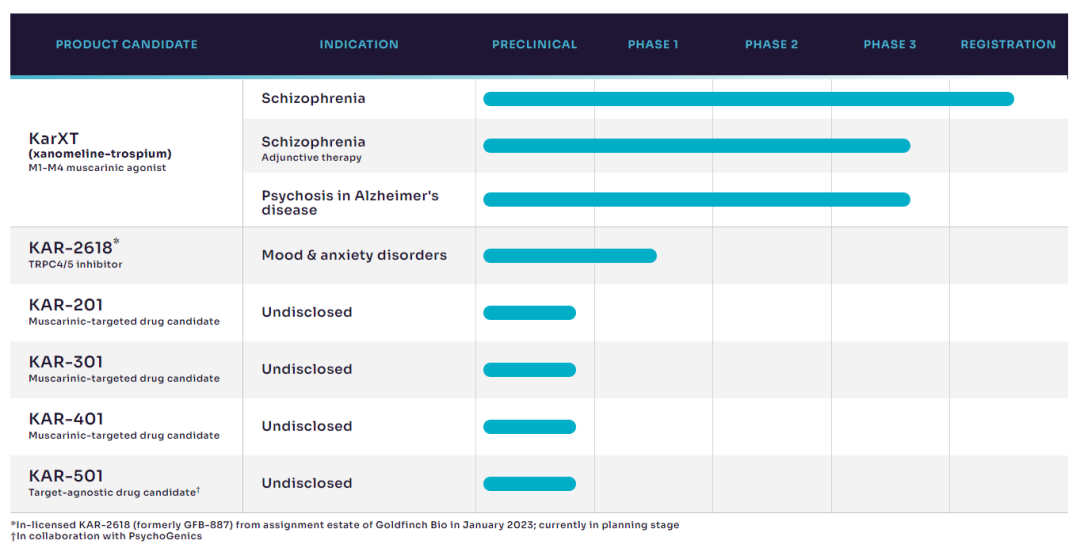
Task: Select the PHASE 1 column header
Action: [653, 44]
